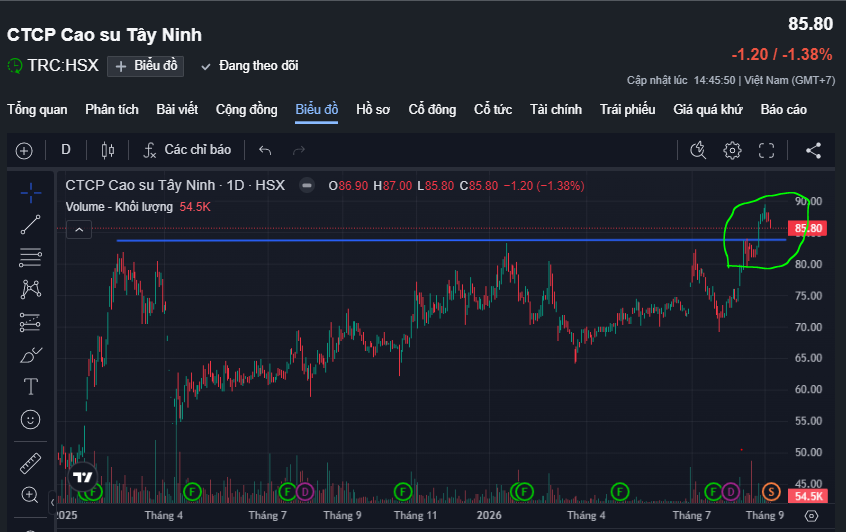
Task: Collapse the indicator legend with chevron
Action: point(79,230)
